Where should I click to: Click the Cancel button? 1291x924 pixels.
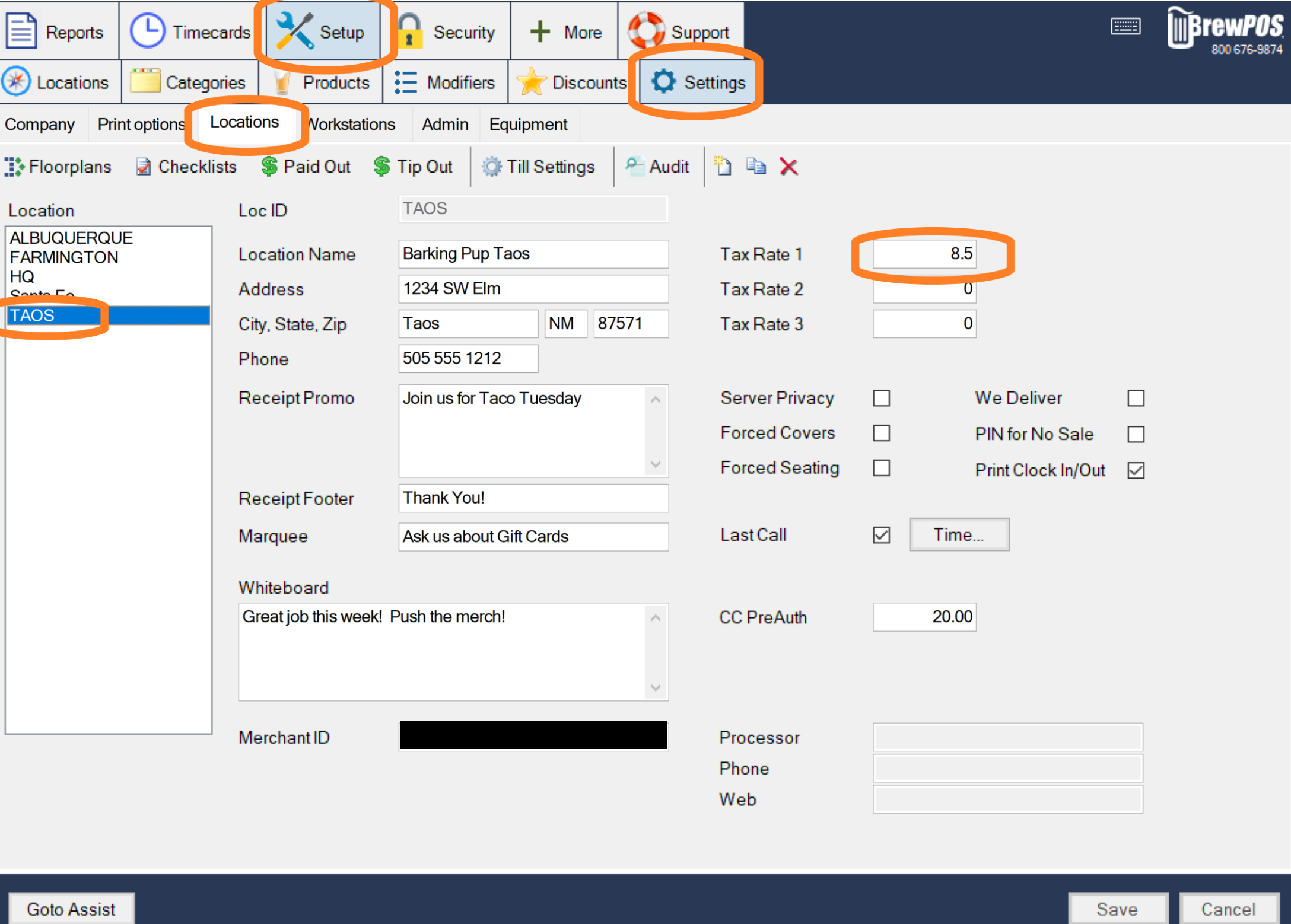[1228, 909]
